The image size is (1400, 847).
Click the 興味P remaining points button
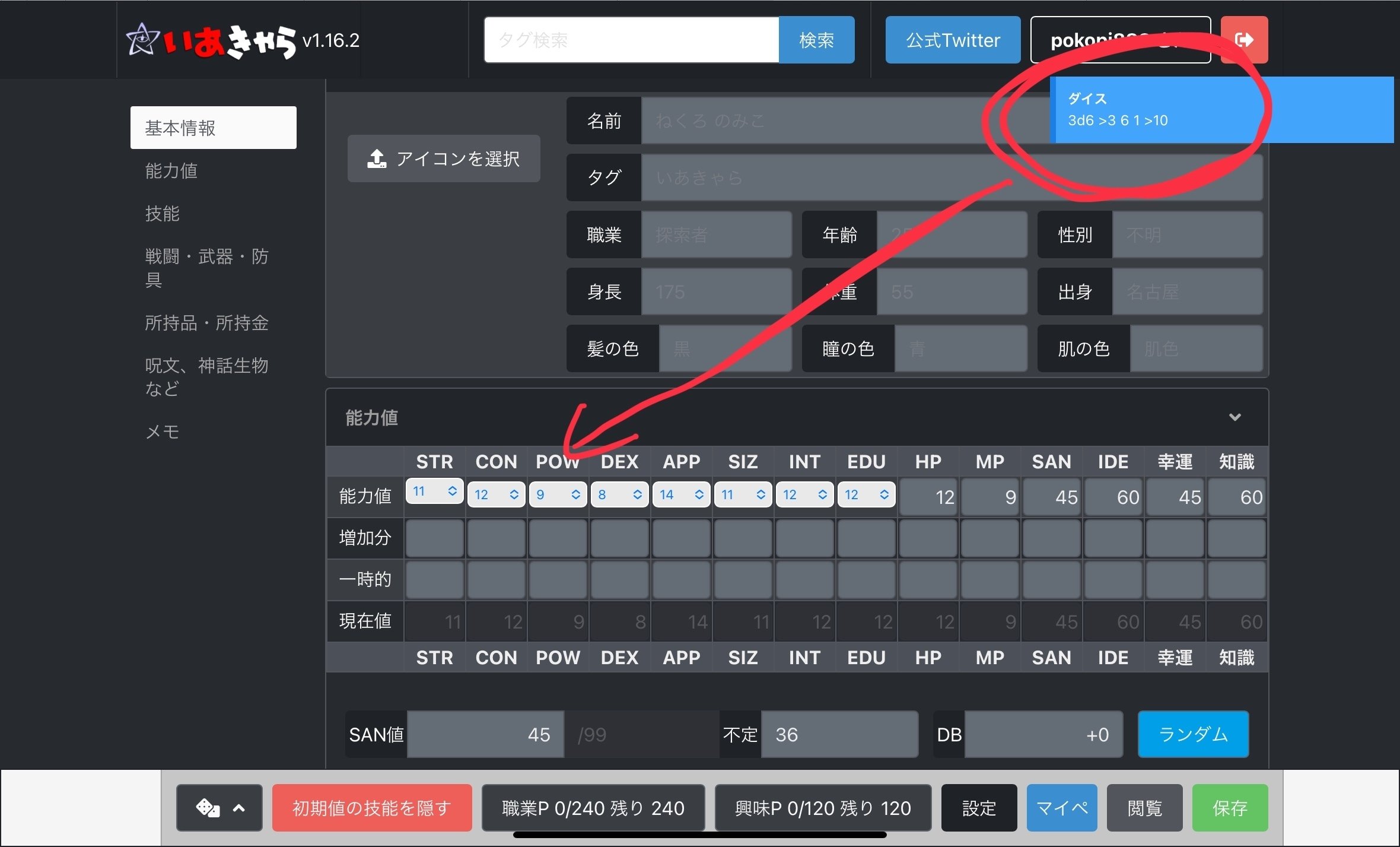(x=823, y=808)
